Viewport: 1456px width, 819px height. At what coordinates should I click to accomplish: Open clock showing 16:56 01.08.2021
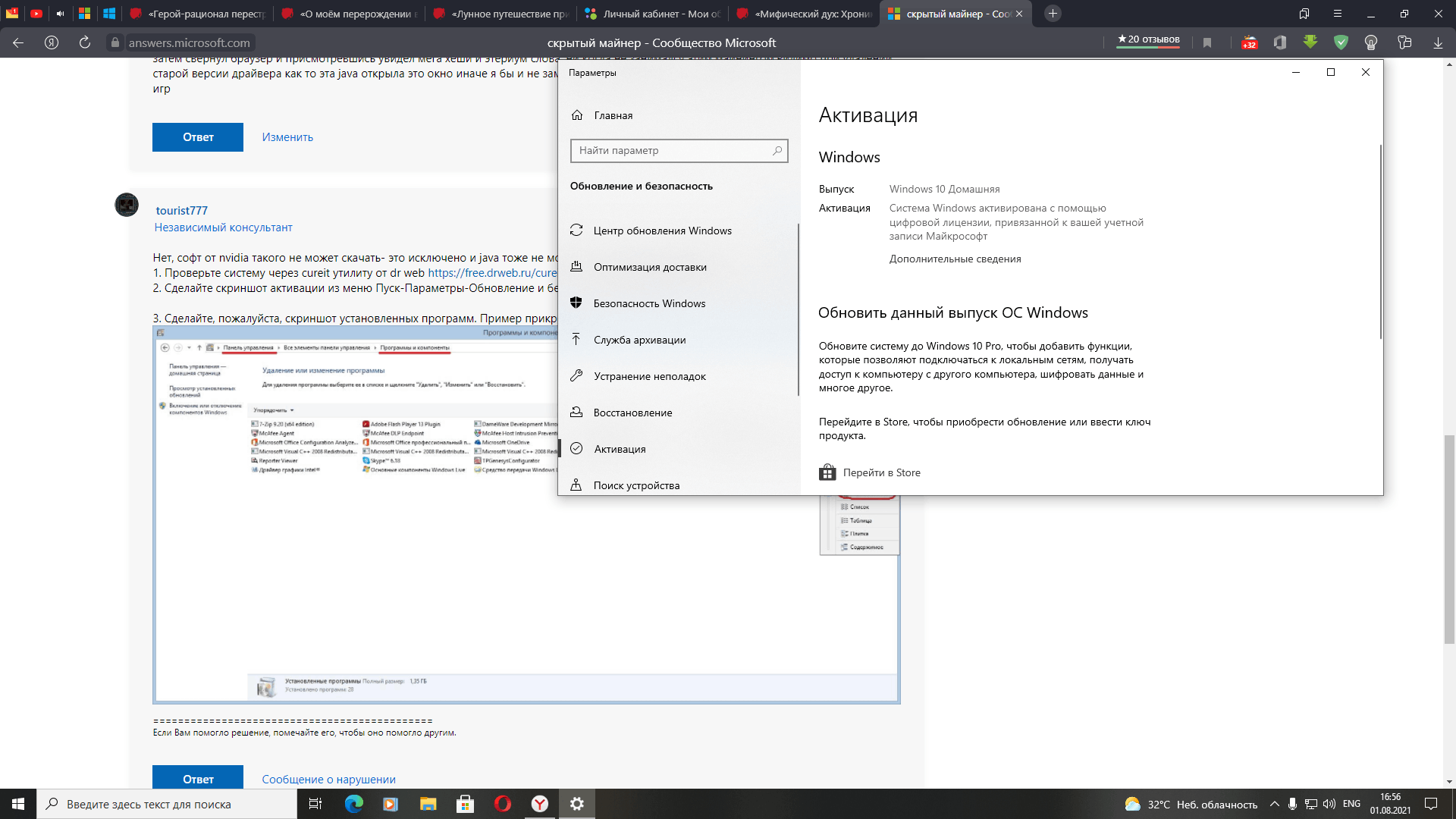point(1390,804)
